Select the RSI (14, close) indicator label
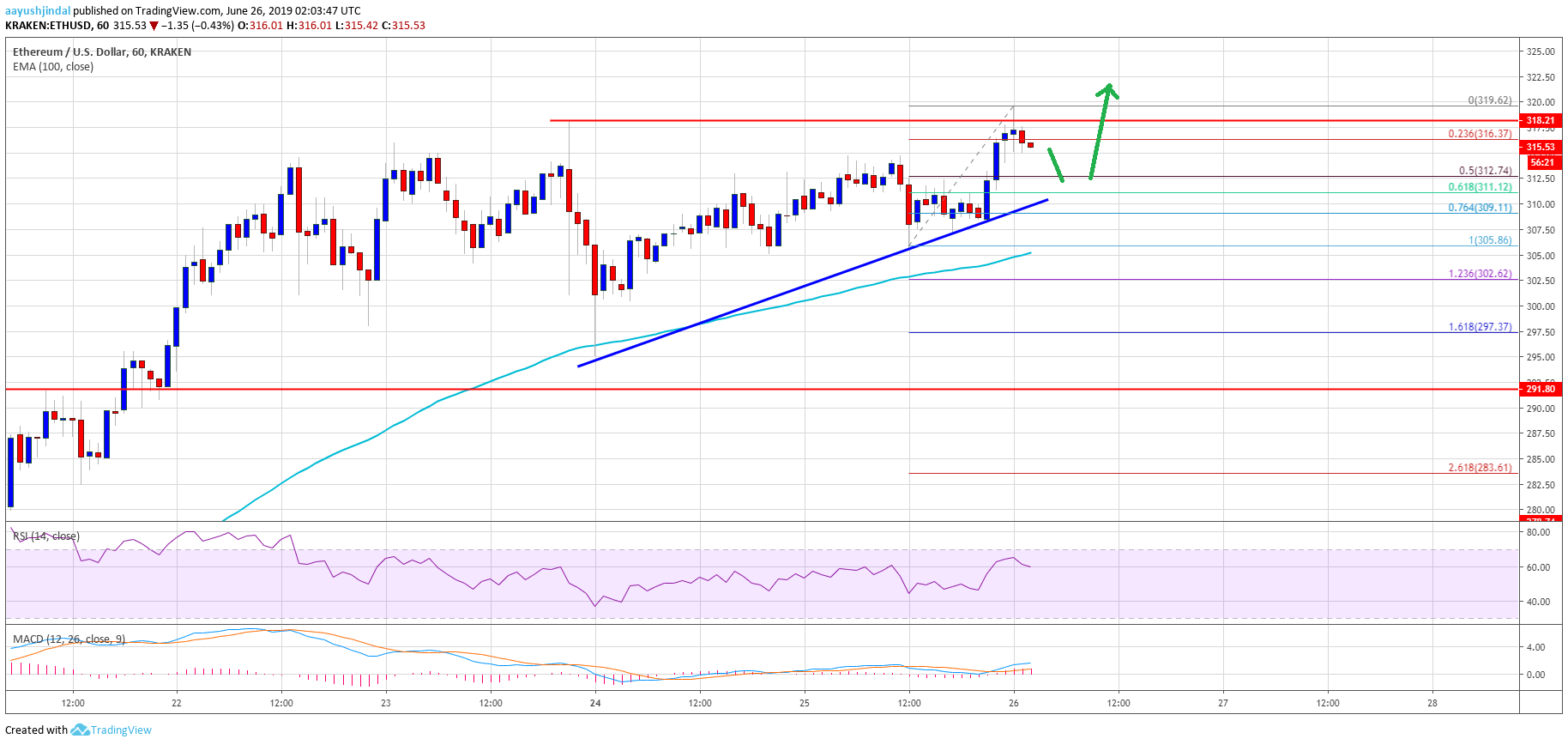 point(46,536)
